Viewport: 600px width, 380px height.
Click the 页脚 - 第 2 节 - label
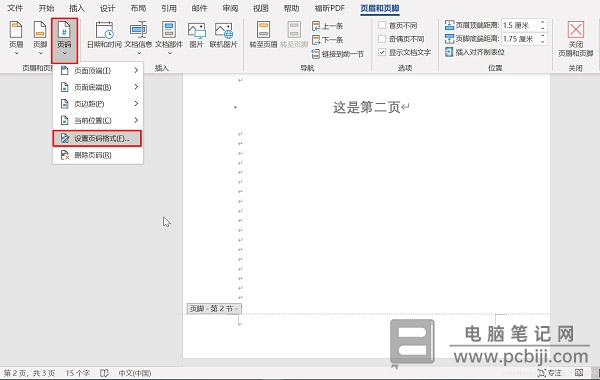(214, 308)
